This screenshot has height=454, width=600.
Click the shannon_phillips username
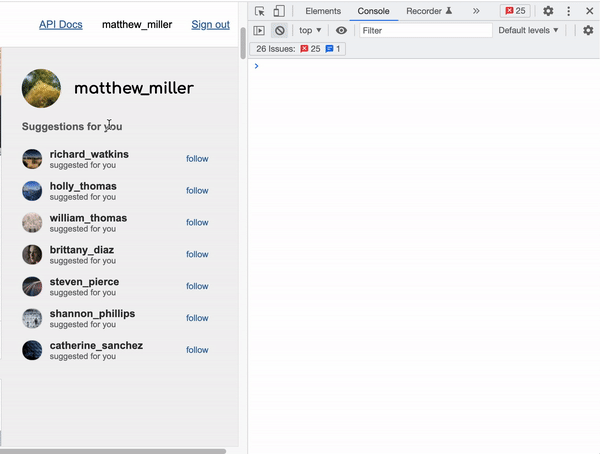[x=92, y=314]
